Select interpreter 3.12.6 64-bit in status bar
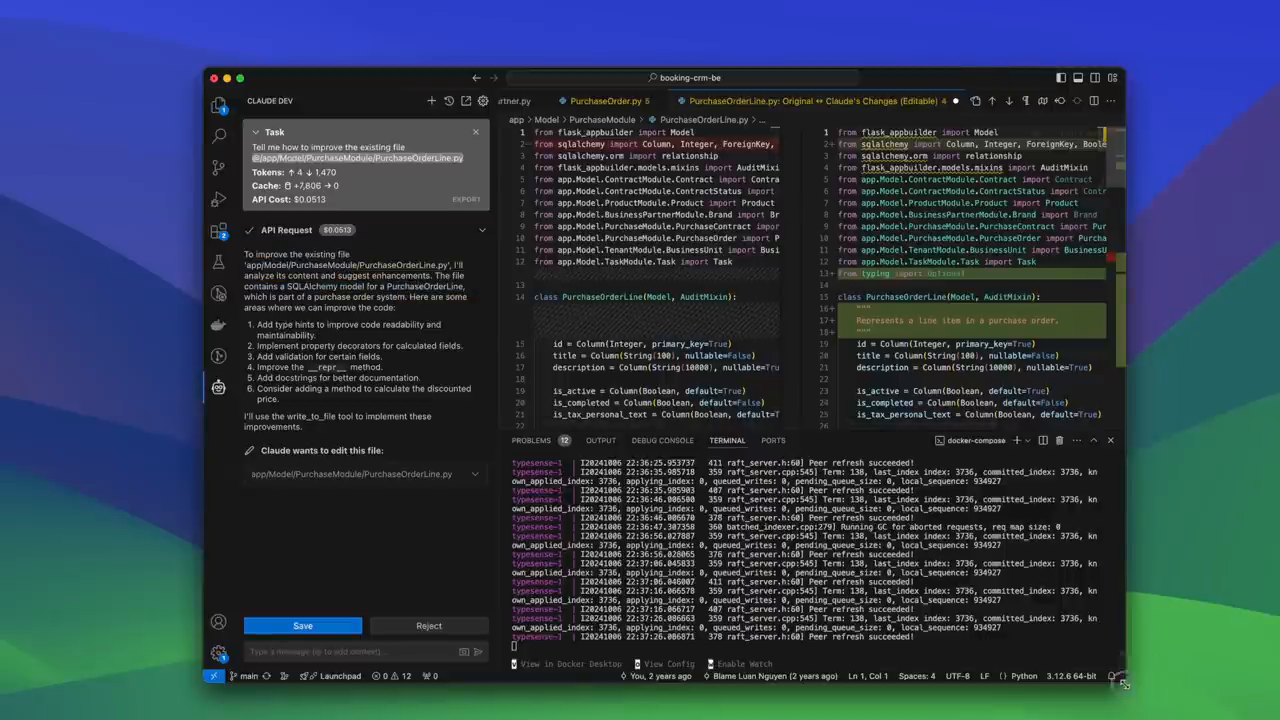Viewport: 1280px width, 720px height. click(x=1071, y=676)
